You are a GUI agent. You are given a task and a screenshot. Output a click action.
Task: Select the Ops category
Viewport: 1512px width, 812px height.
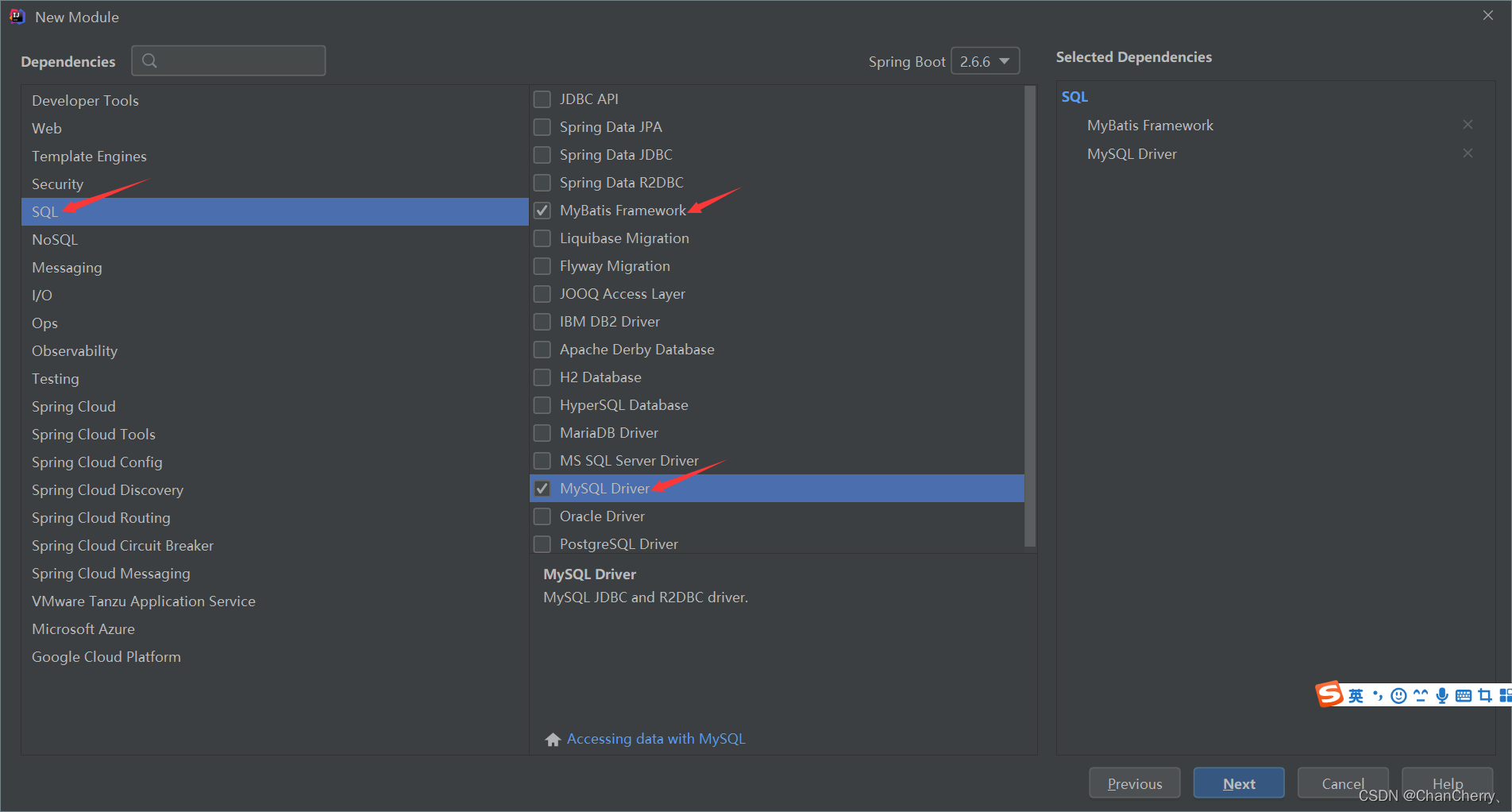pos(275,323)
